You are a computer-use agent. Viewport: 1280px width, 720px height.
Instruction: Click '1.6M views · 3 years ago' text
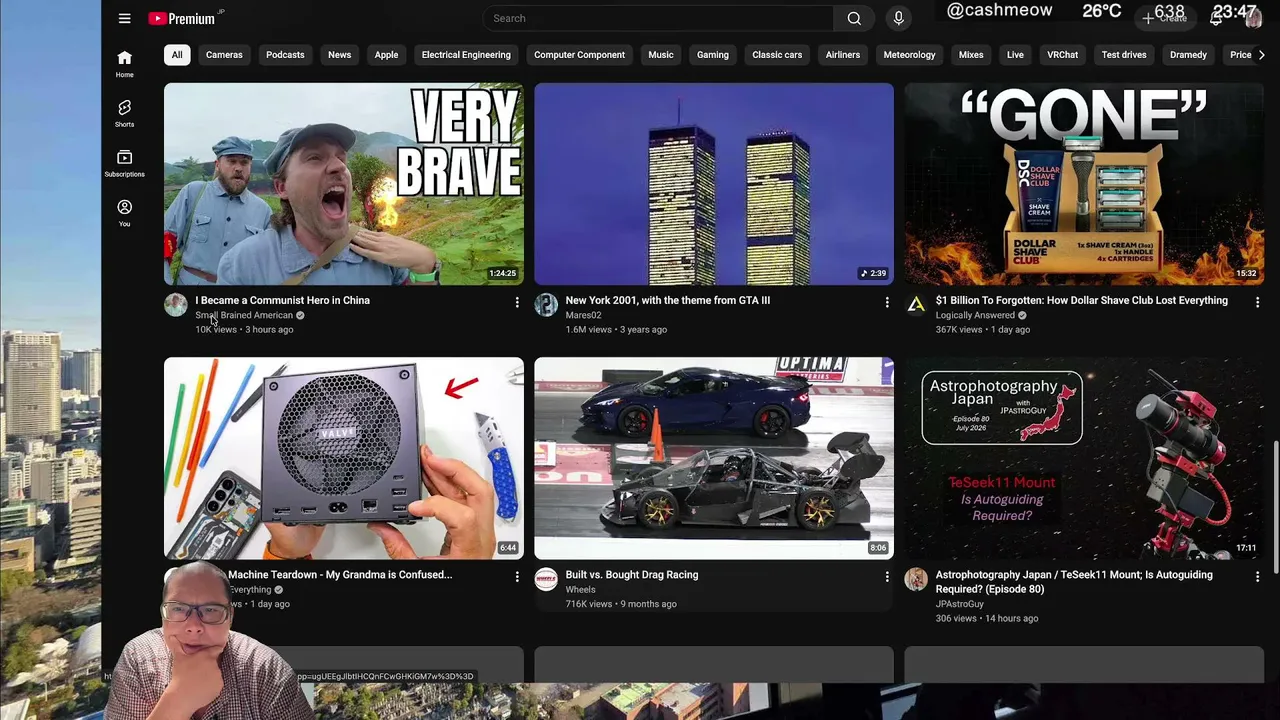tap(616, 330)
